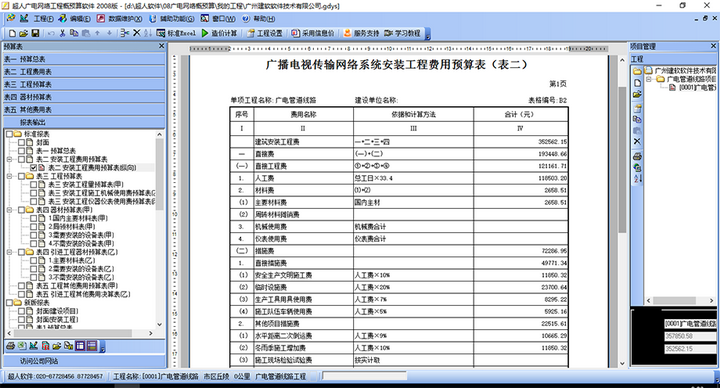This screenshot has height=388, width=720.
Task: Click the report tree vertical scrollbar
Action: [159, 229]
